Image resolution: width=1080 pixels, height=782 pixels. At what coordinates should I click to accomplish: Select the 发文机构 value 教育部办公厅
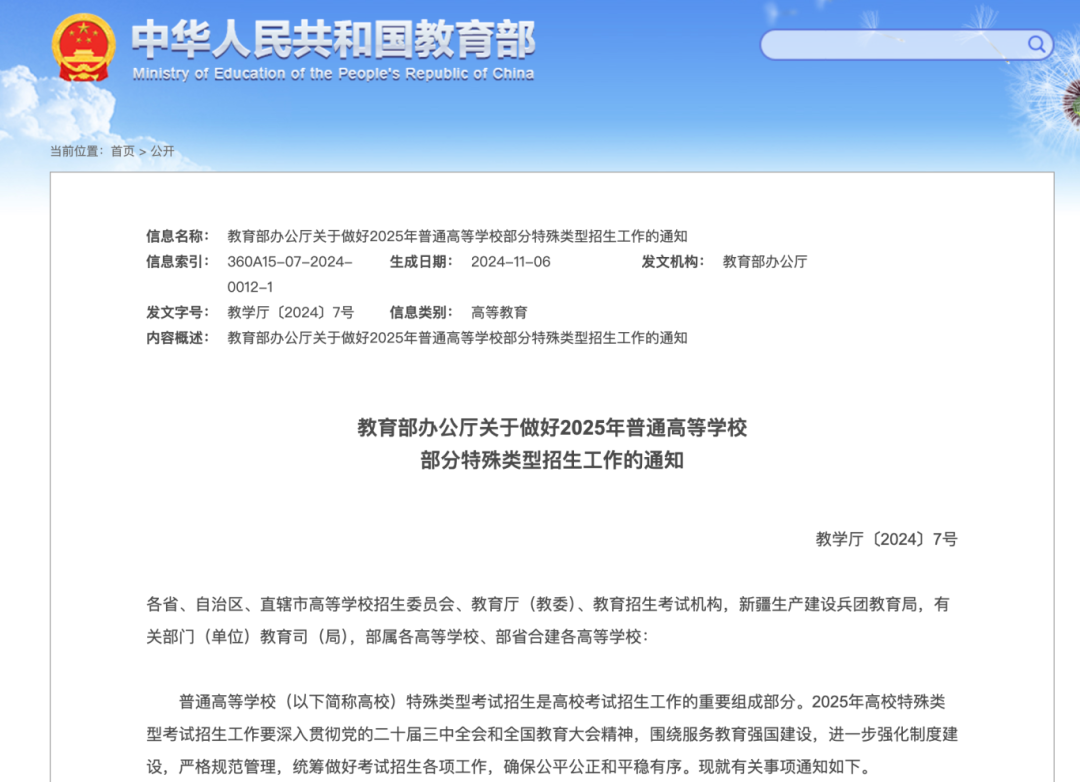click(766, 262)
